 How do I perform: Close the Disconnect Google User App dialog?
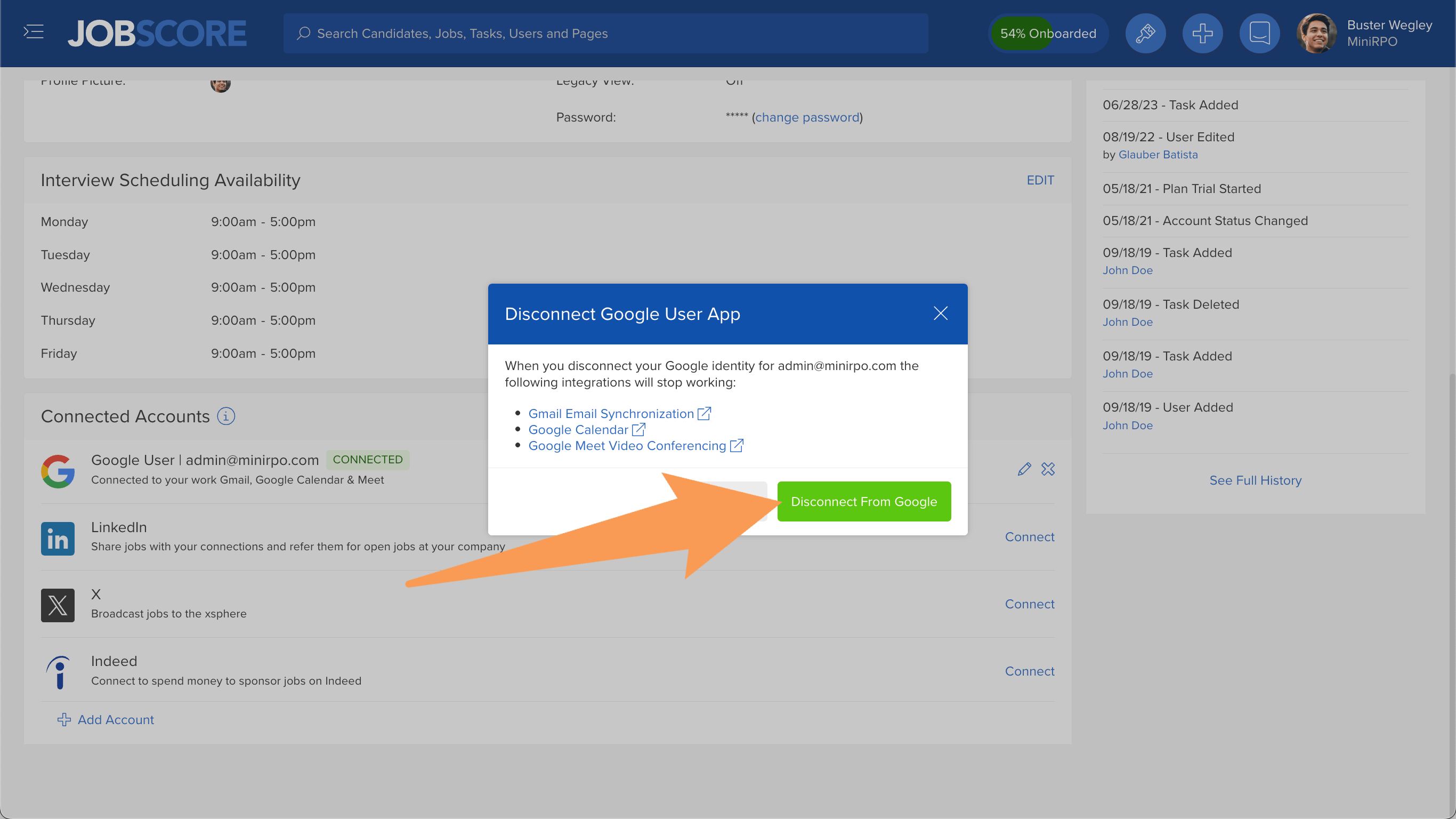coord(941,314)
